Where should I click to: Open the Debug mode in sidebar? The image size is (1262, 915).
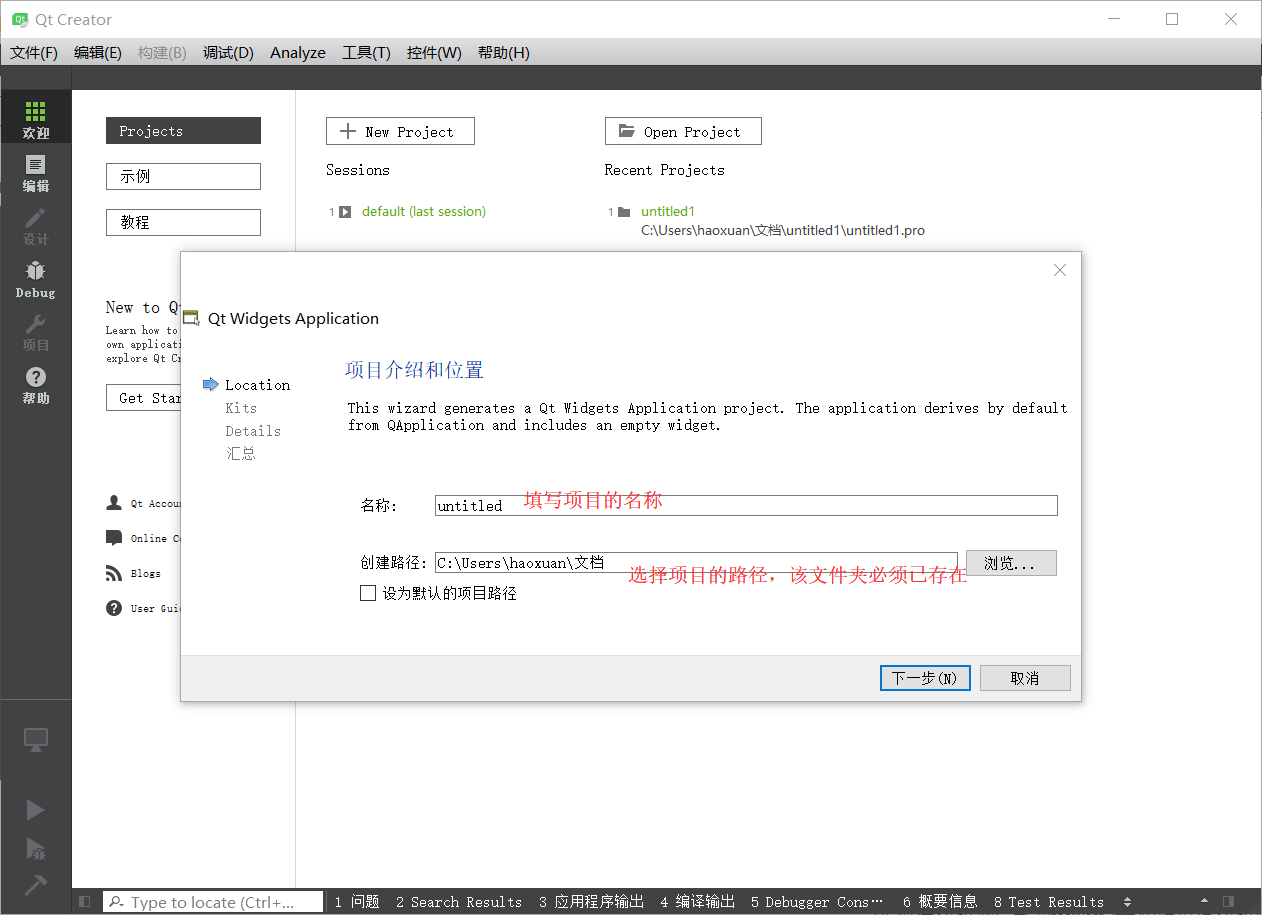[35, 279]
